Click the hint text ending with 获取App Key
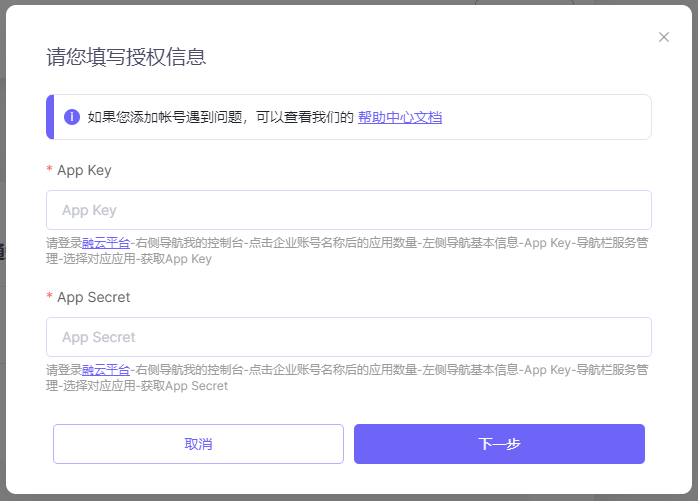Screen dimensions: 698x501 [x=347, y=251]
